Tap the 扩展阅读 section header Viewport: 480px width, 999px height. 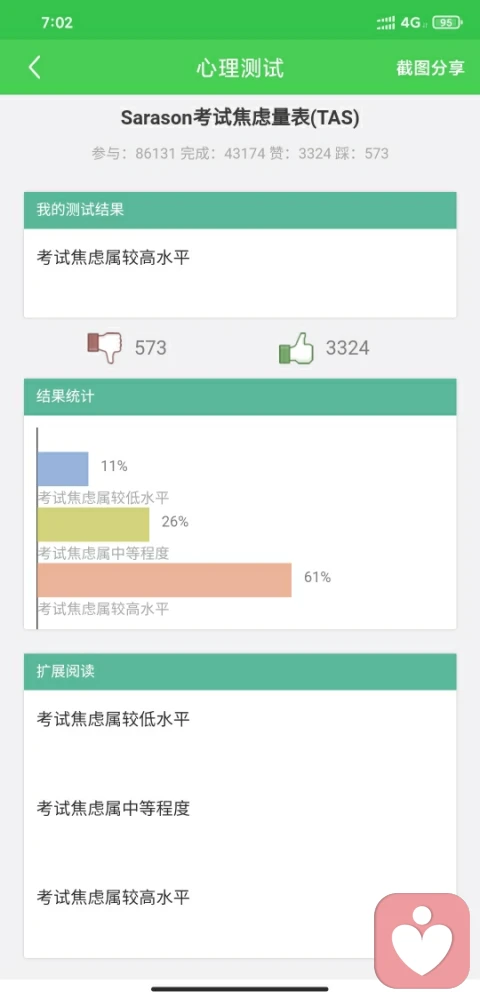tap(240, 672)
